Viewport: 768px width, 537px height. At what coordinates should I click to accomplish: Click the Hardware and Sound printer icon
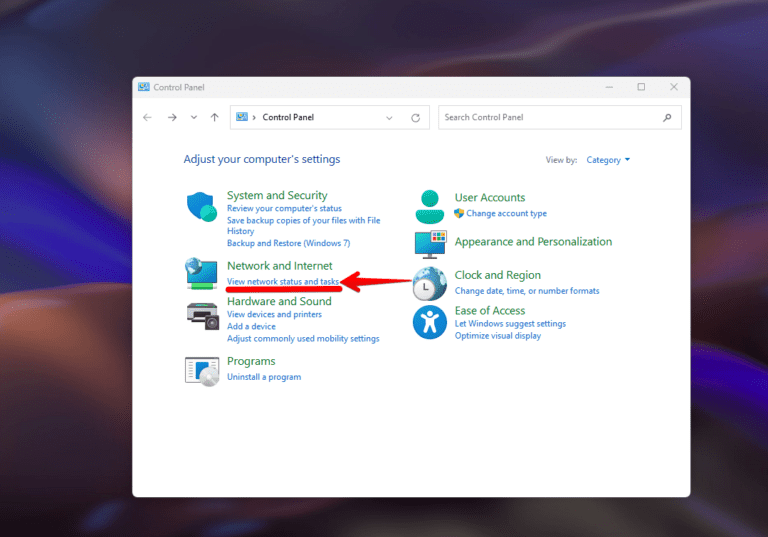pos(201,315)
